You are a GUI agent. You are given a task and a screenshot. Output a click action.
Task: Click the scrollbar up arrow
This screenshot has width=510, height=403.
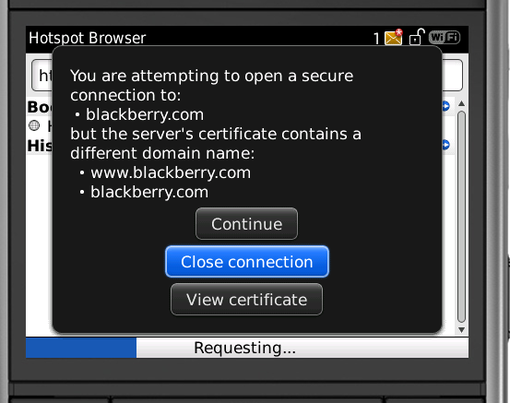[x=461, y=104]
